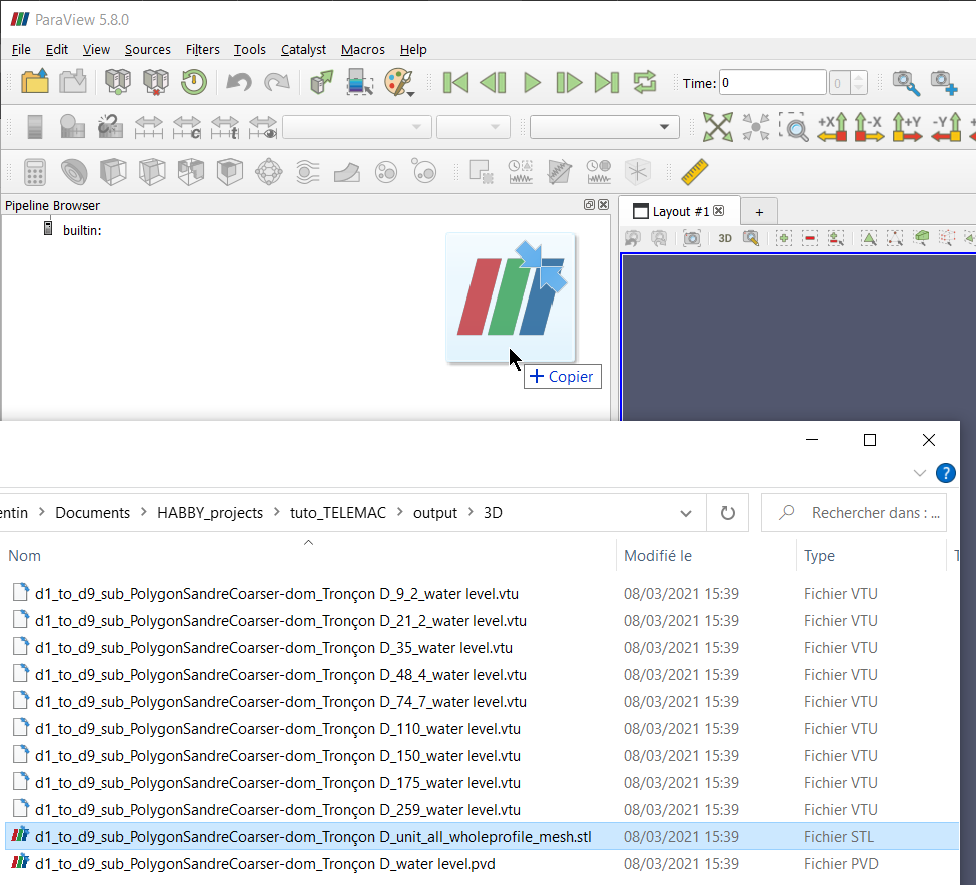The height and width of the screenshot is (885, 976).
Task: Click the Open file folder icon
Action: (35, 82)
